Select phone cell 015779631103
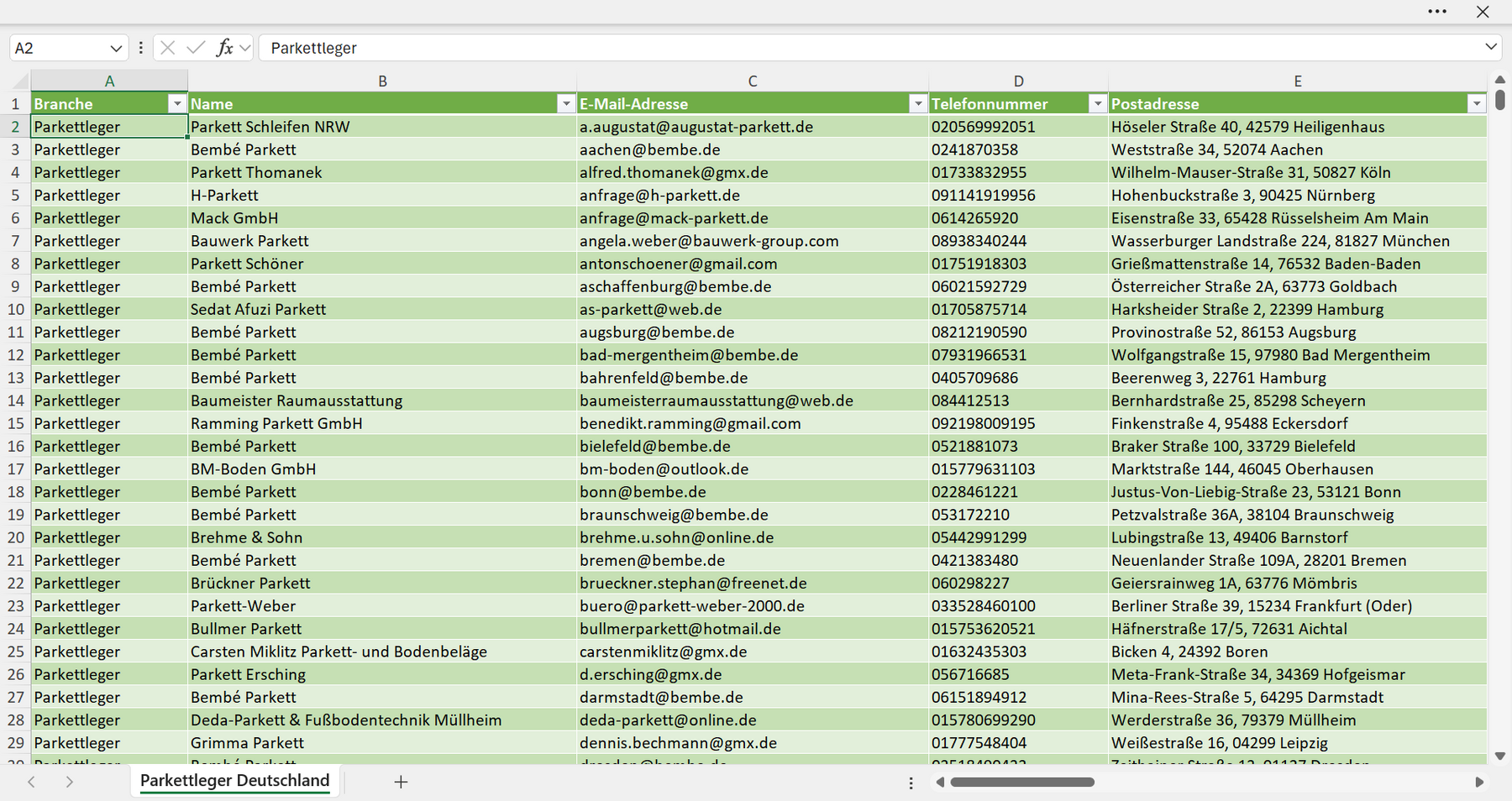 point(1018,469)
